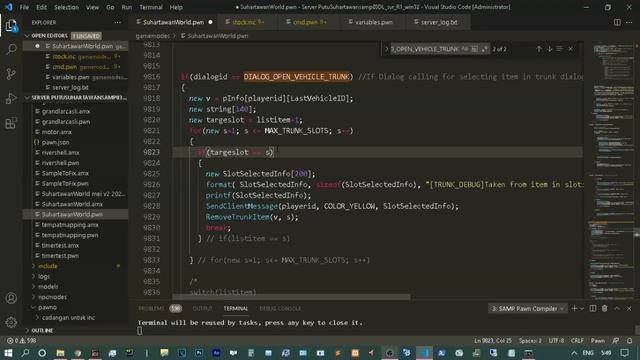The image size is (640, 360).
Task: Expand the models folder
Action: tap(48, 287)
